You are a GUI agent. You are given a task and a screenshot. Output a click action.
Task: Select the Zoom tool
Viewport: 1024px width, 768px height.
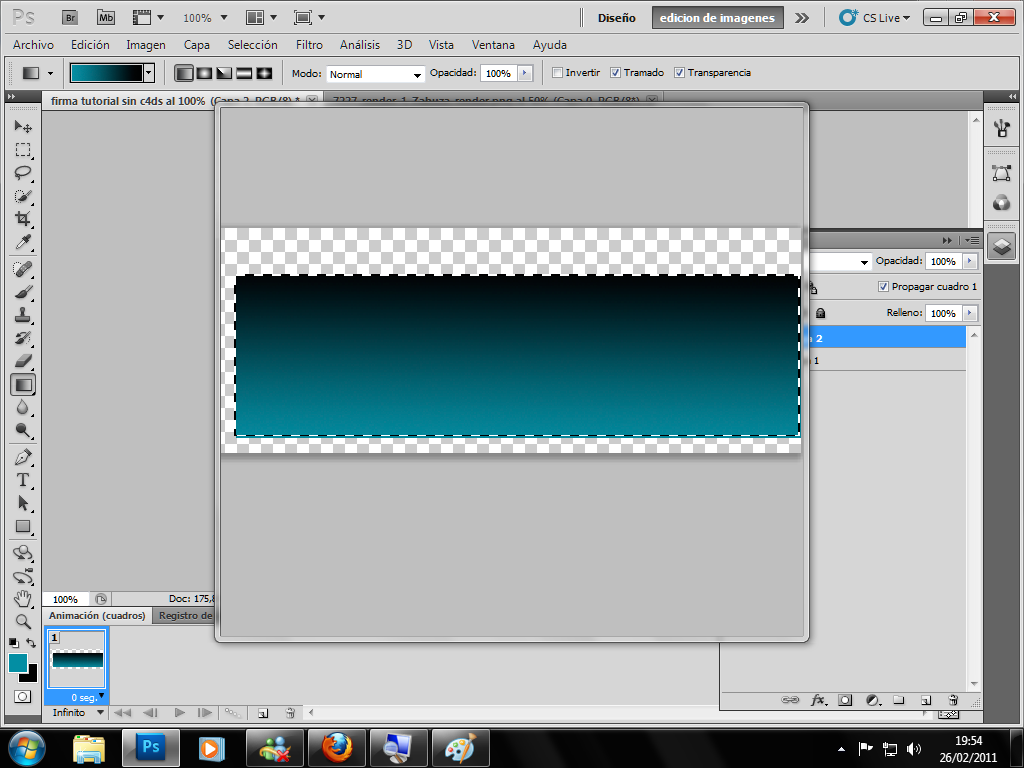pyautogui.click(x=23, y=621)
